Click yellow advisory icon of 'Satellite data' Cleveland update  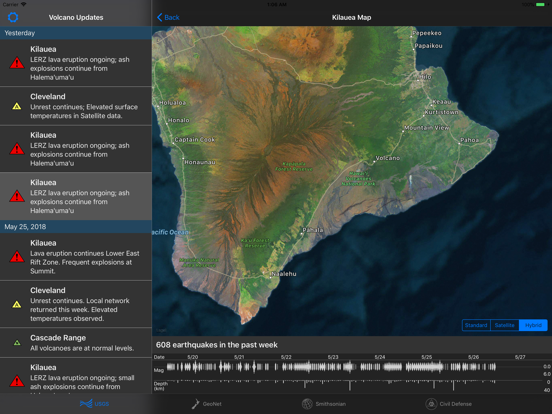click(x=17, y=106)
